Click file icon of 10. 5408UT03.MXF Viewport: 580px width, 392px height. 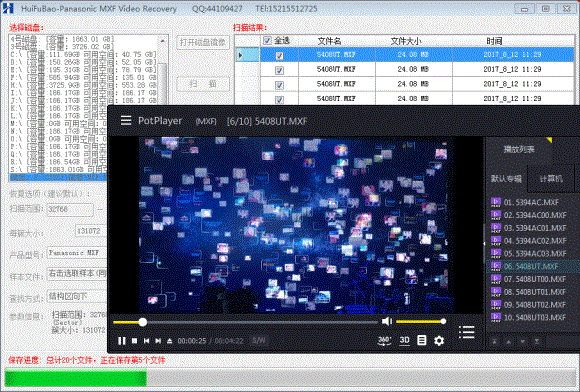click(496, 317)
